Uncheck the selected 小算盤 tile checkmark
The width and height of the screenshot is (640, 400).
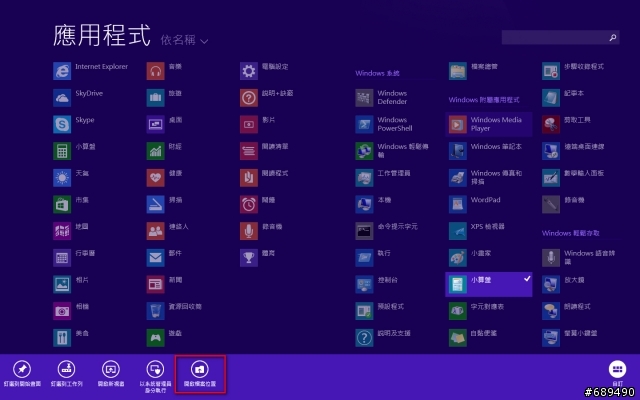(527, 279)
